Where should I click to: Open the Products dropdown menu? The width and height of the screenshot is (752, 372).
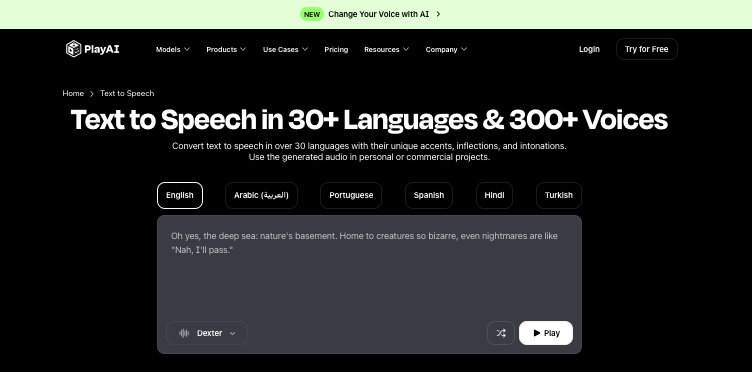click(x=226, y=49)
